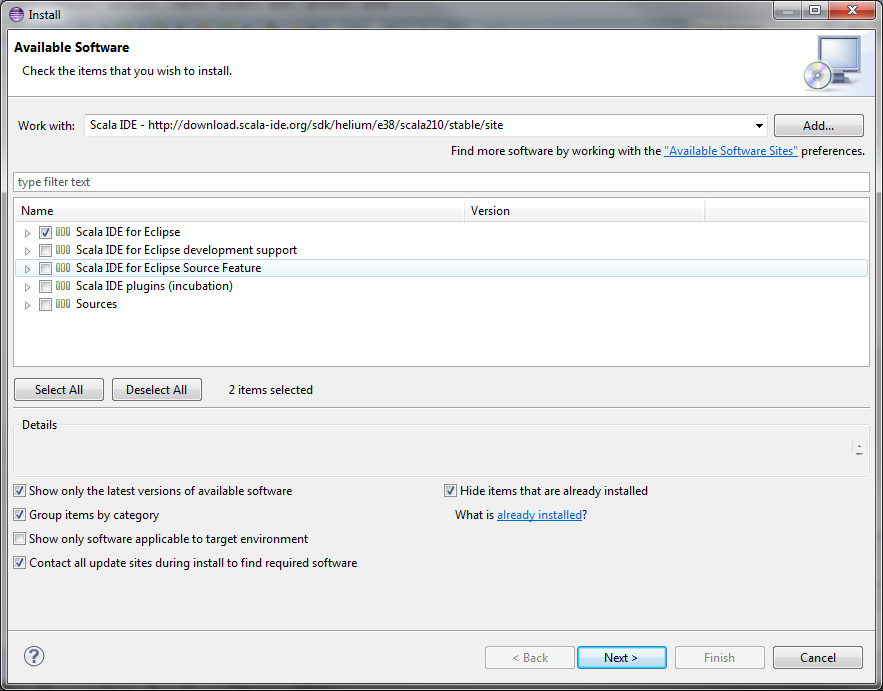Viewport: 883px width, 691px height.
Task: Click the Eclipse icon in the title bar
Action: [16, 14]
